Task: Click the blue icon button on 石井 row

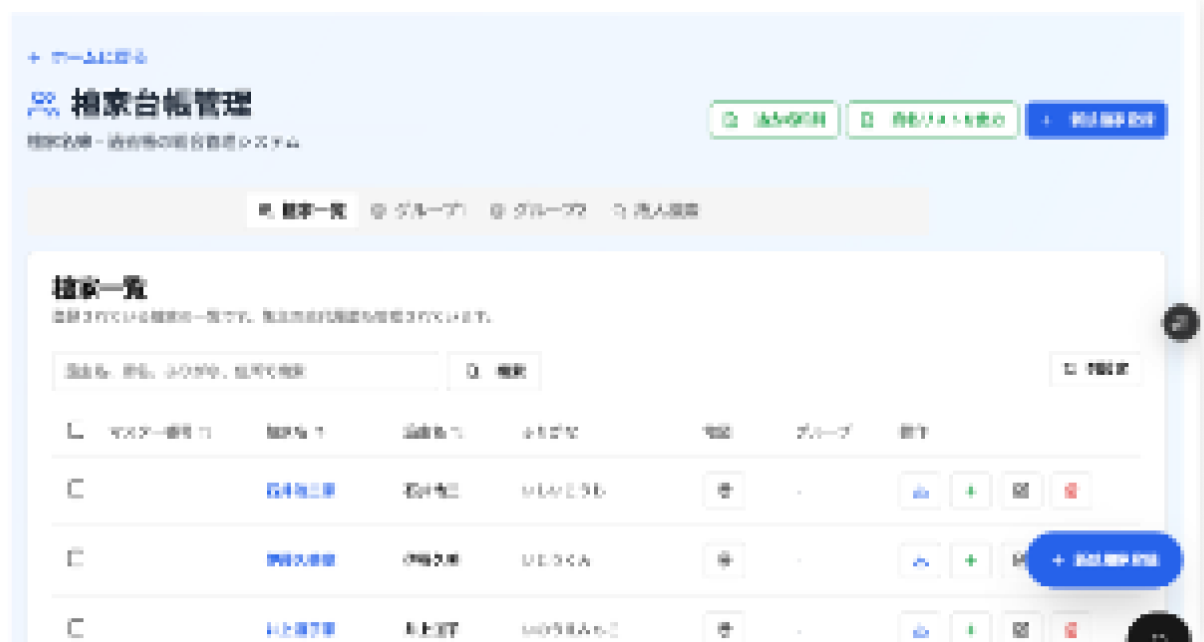Action: click(x=920, y=491)
